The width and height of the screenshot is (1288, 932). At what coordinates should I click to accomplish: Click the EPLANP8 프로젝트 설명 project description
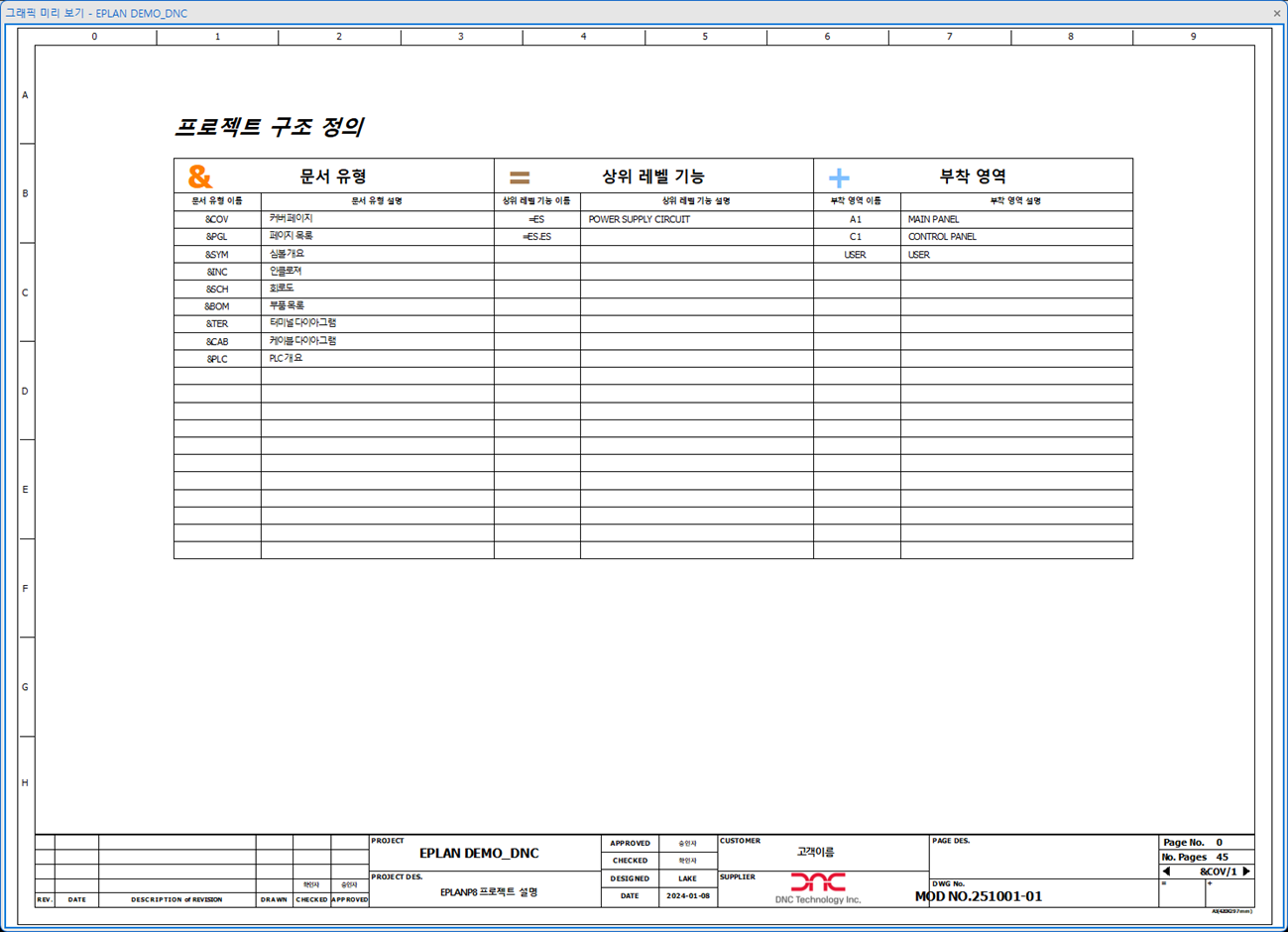[489, 892]
